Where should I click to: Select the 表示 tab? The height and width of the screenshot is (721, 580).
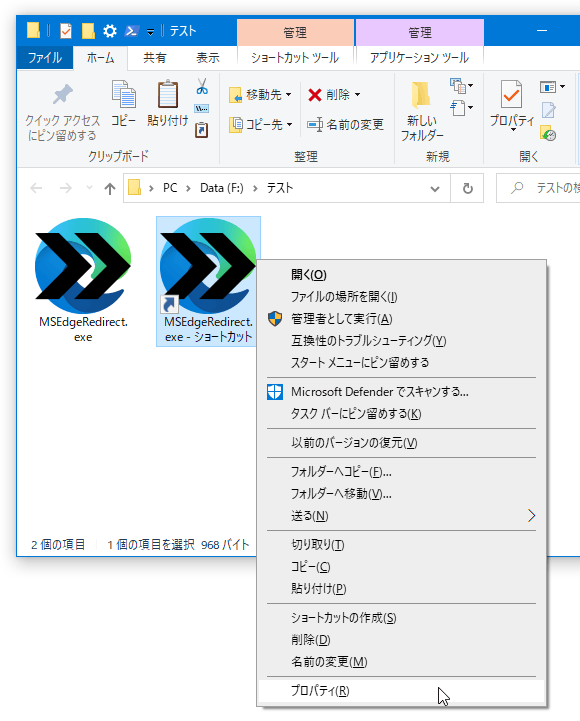point(208,57)
